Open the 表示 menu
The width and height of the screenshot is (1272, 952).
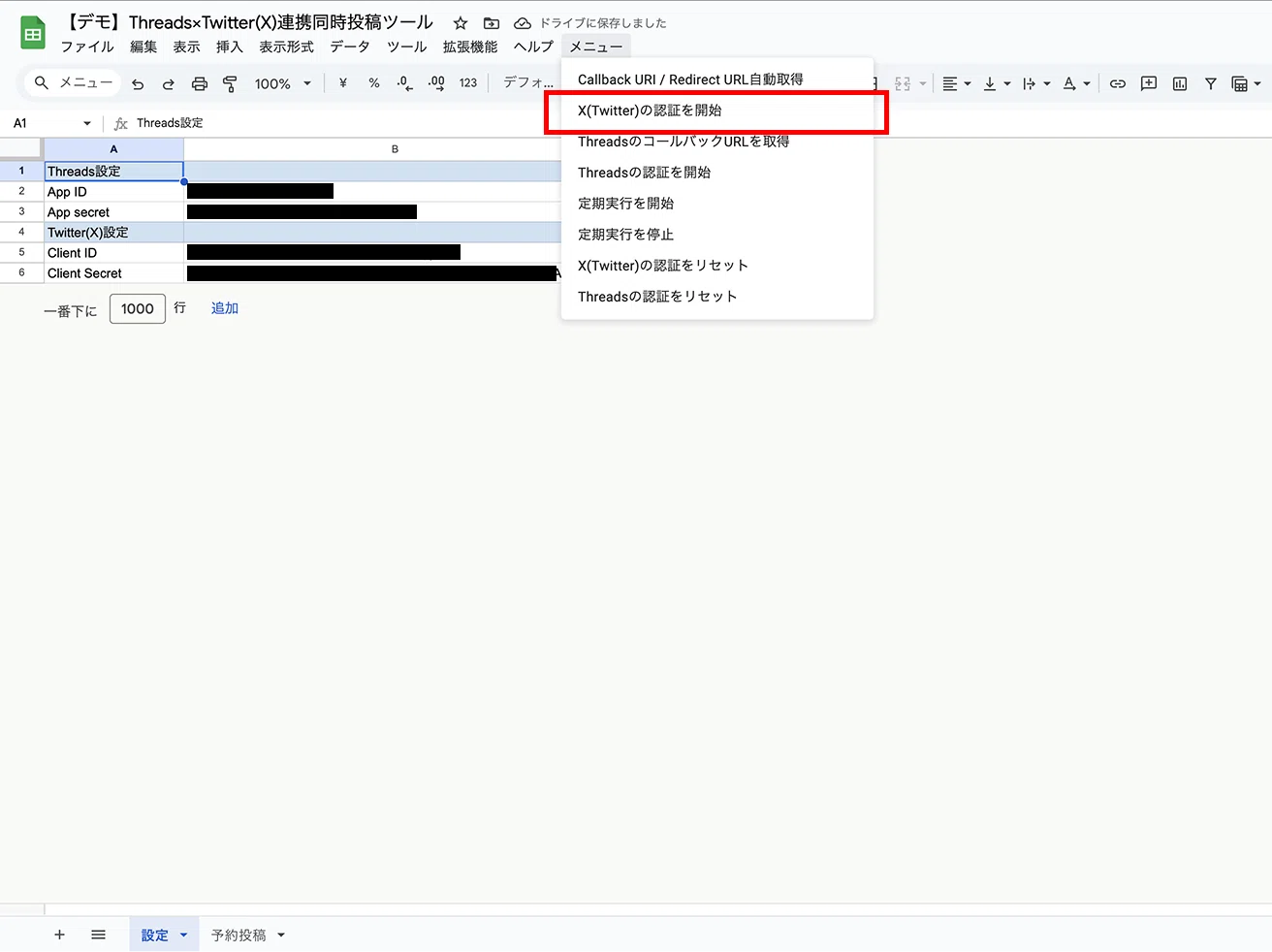pos(186,47)
